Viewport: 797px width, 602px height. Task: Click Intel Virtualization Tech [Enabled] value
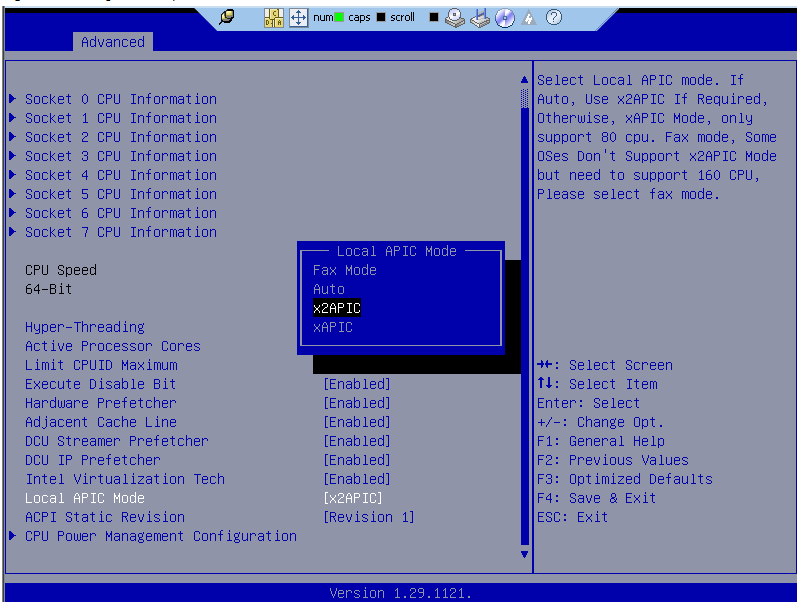pos(357,479)
